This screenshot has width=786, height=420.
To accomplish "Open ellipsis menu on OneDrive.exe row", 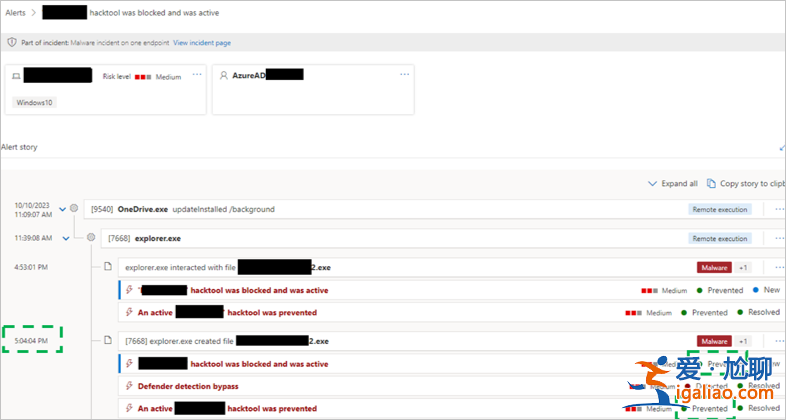I will (x=779, y=209).
